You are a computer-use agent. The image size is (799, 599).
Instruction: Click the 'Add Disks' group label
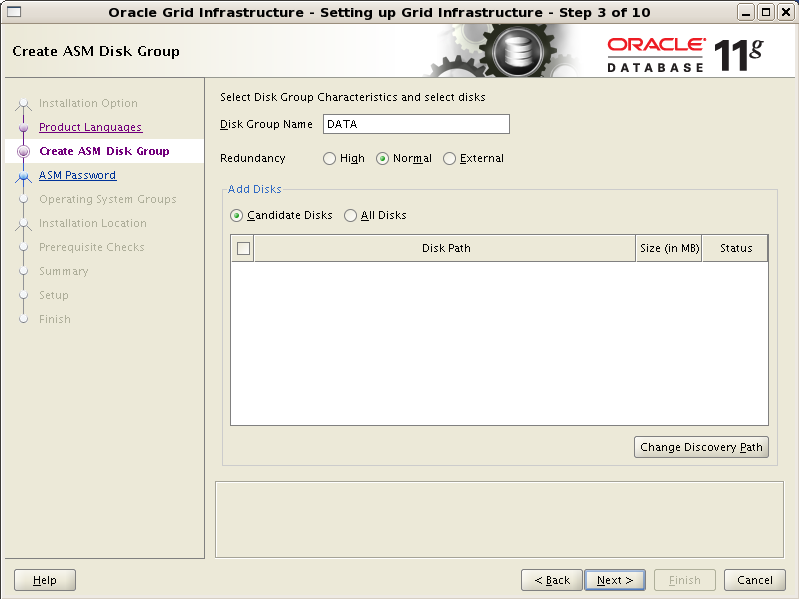tap(254, 189)
